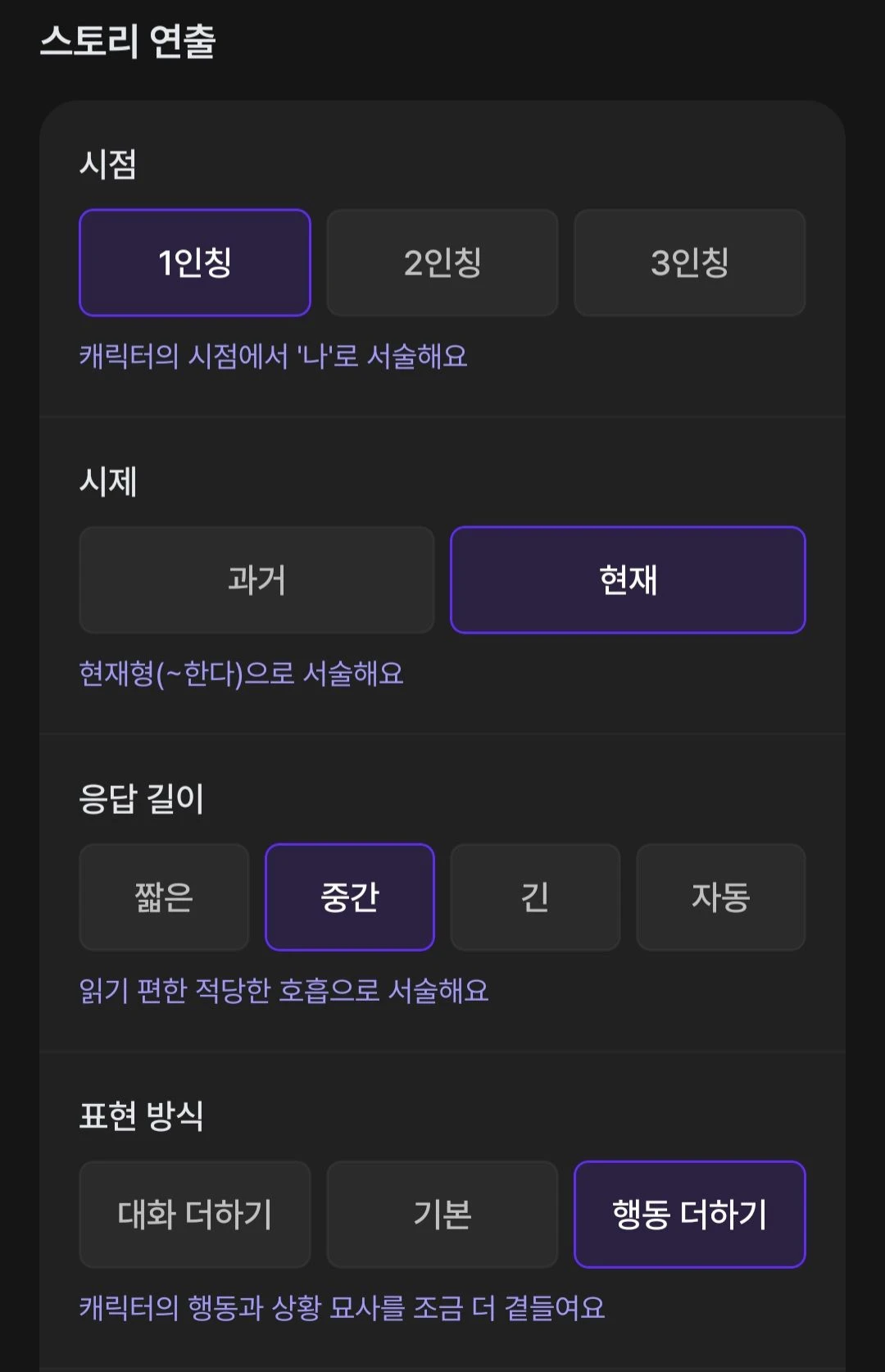Screen dimensions: 885x1372
Task: Click the 스토리 연출 page title
Action: coord(128,41)
